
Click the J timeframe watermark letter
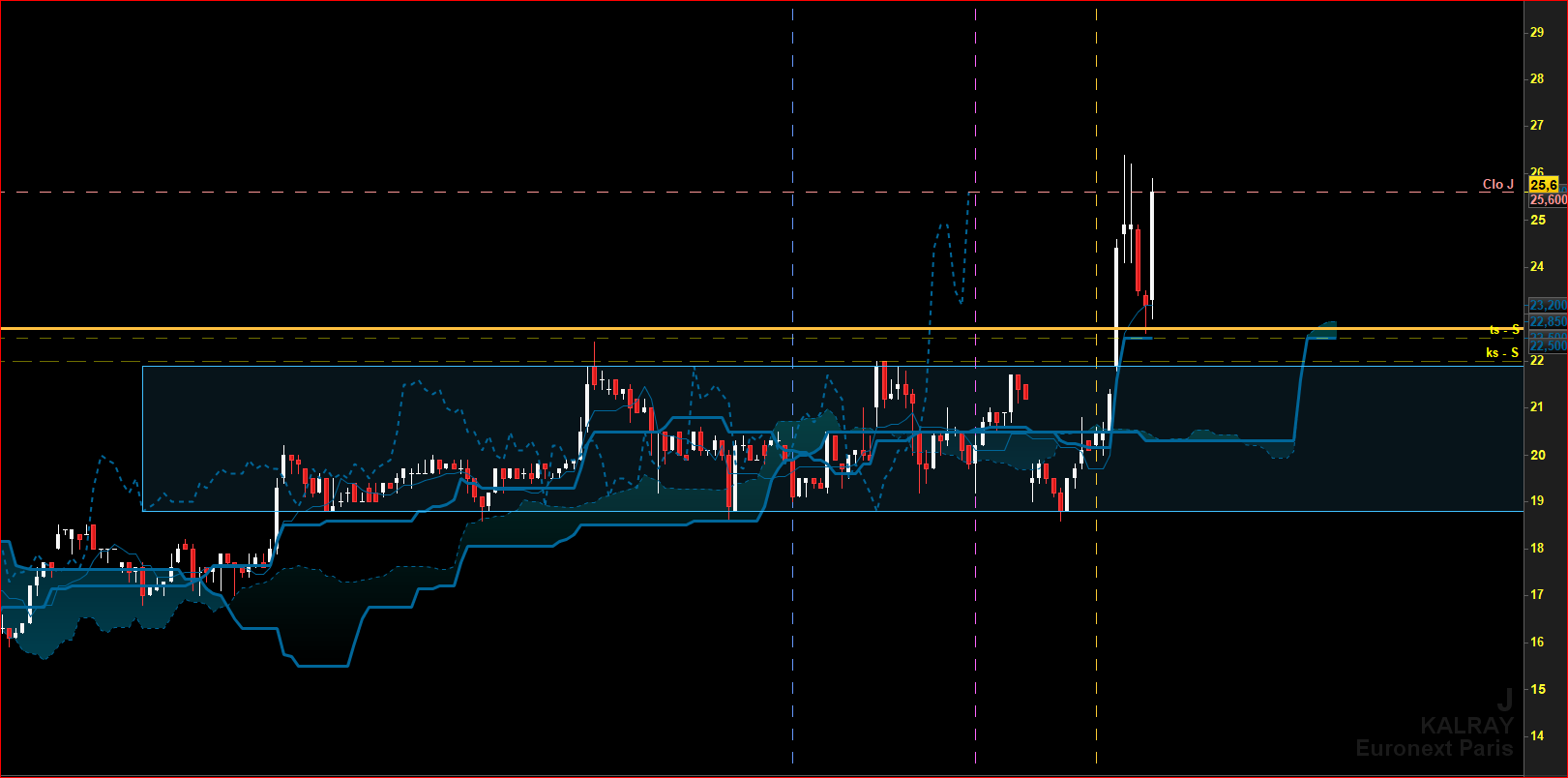tap(1505, 700)
